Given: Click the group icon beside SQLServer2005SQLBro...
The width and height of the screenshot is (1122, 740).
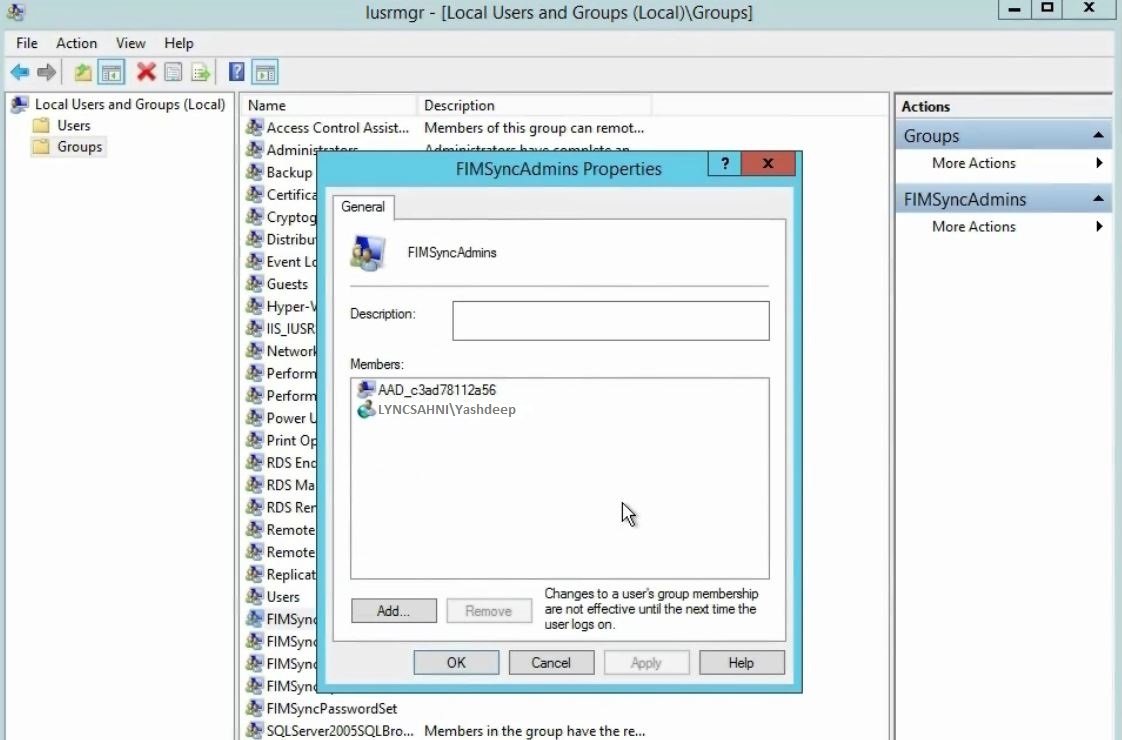Looking at the screenshot, I should 254,731.
